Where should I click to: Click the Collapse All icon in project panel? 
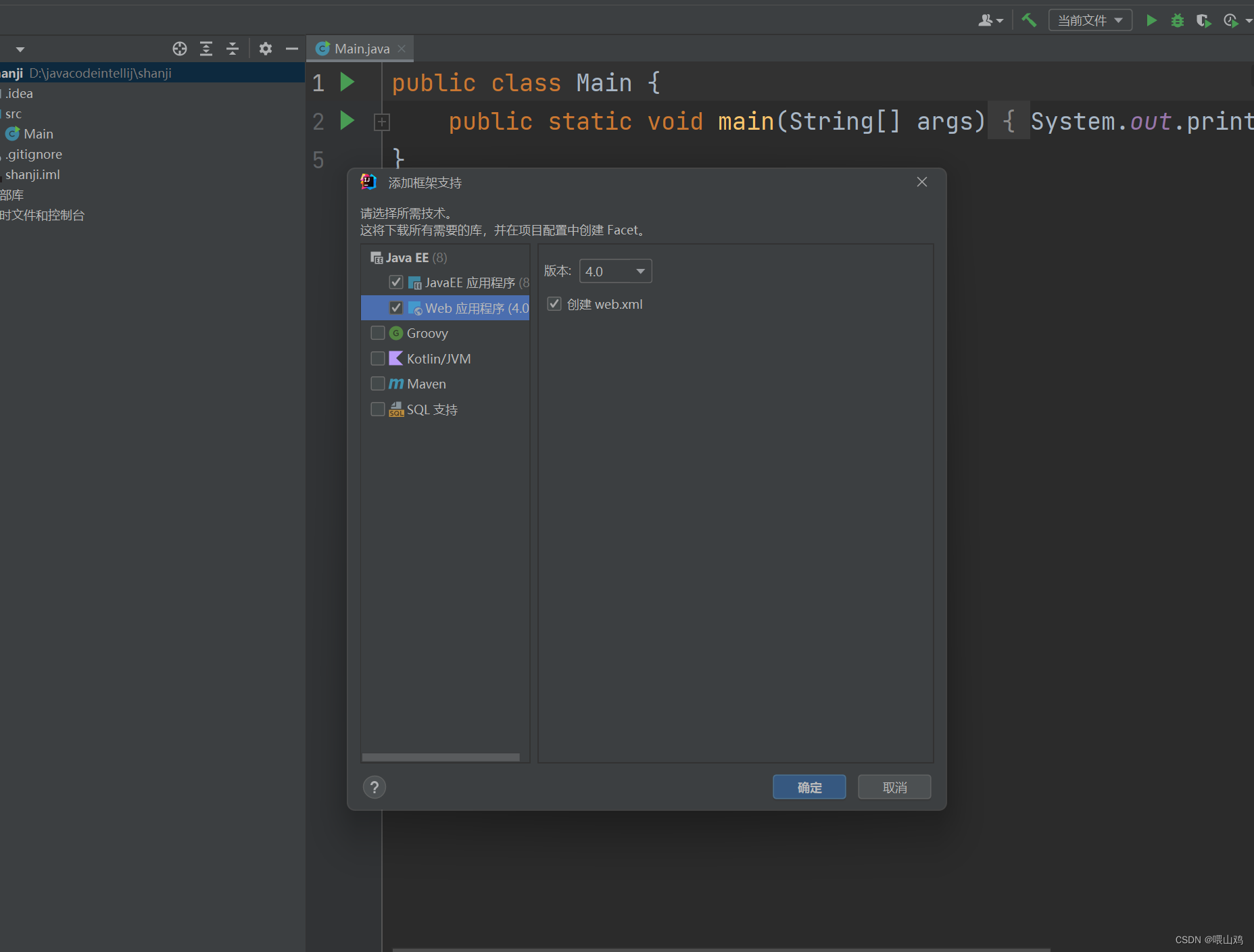233,49
